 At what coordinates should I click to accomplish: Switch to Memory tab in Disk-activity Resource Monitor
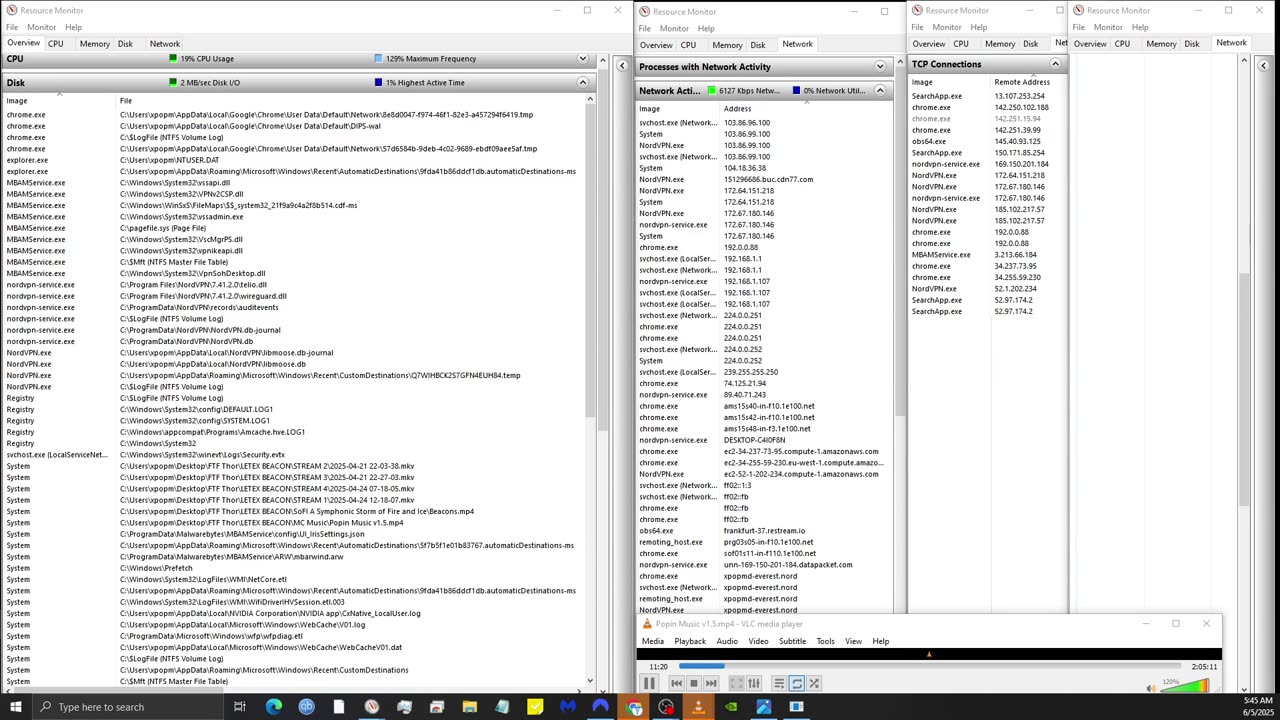coord(94,44)
